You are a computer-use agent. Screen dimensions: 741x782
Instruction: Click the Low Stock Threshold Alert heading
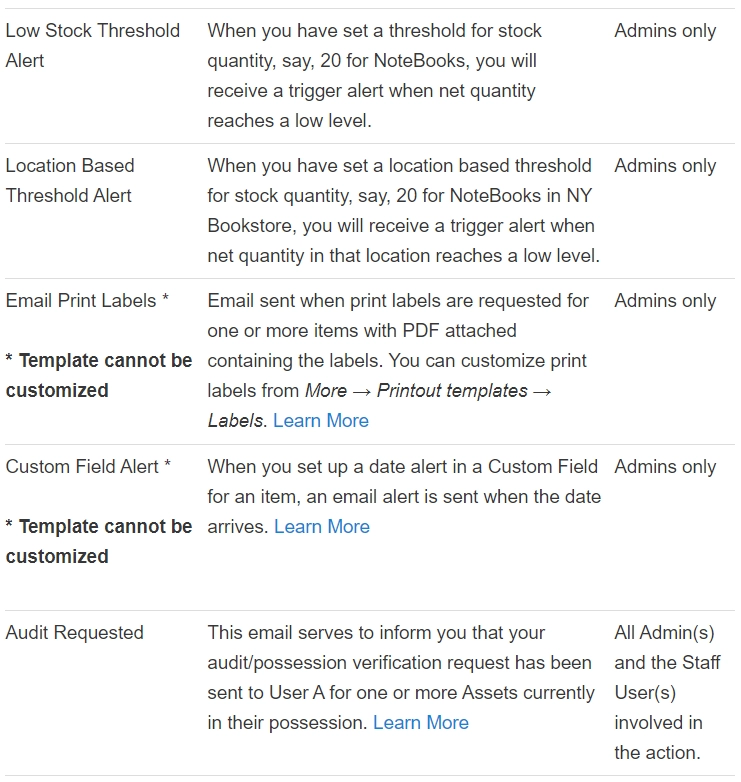pyautogui.click(x=92, y=45)
